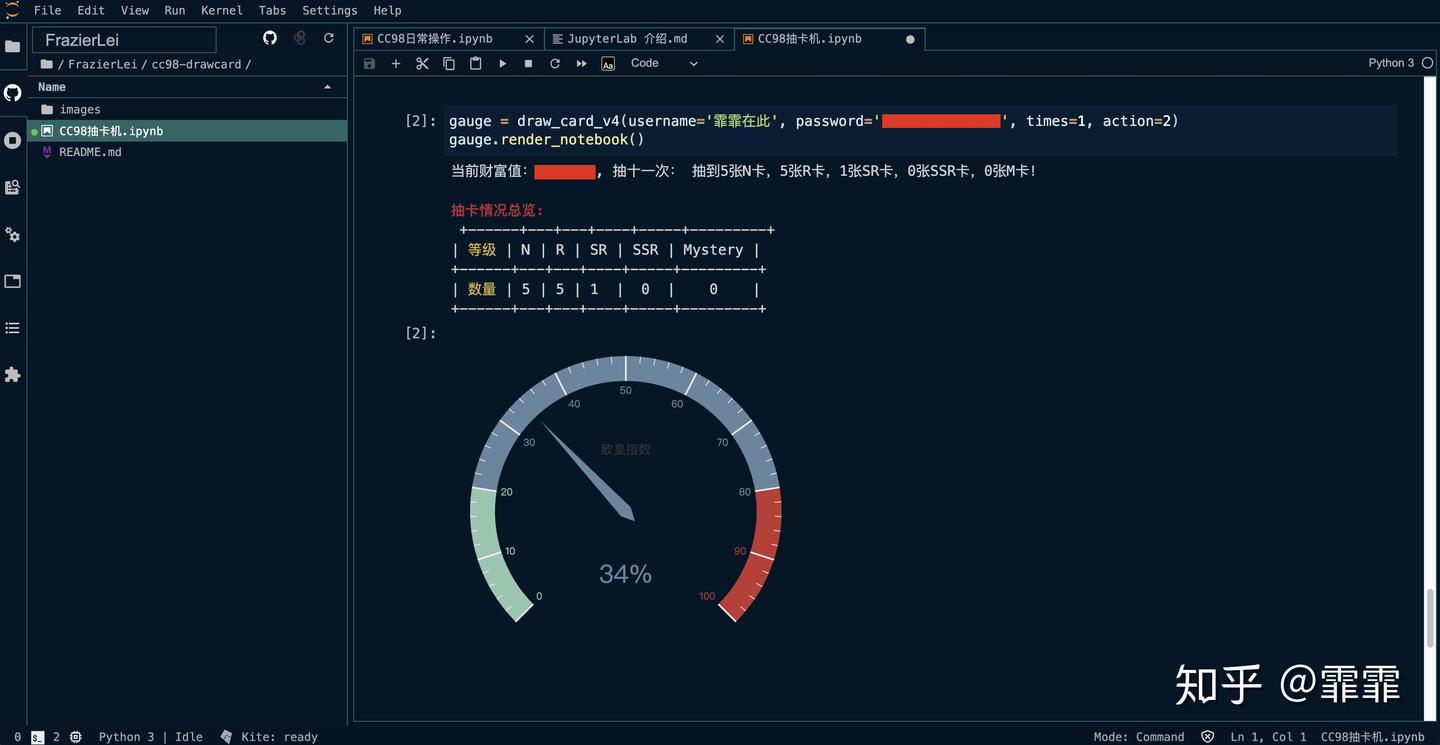Open the Table of Contents sidebar icon
This screenshot has height=745, width=1440.
[13, 327]
